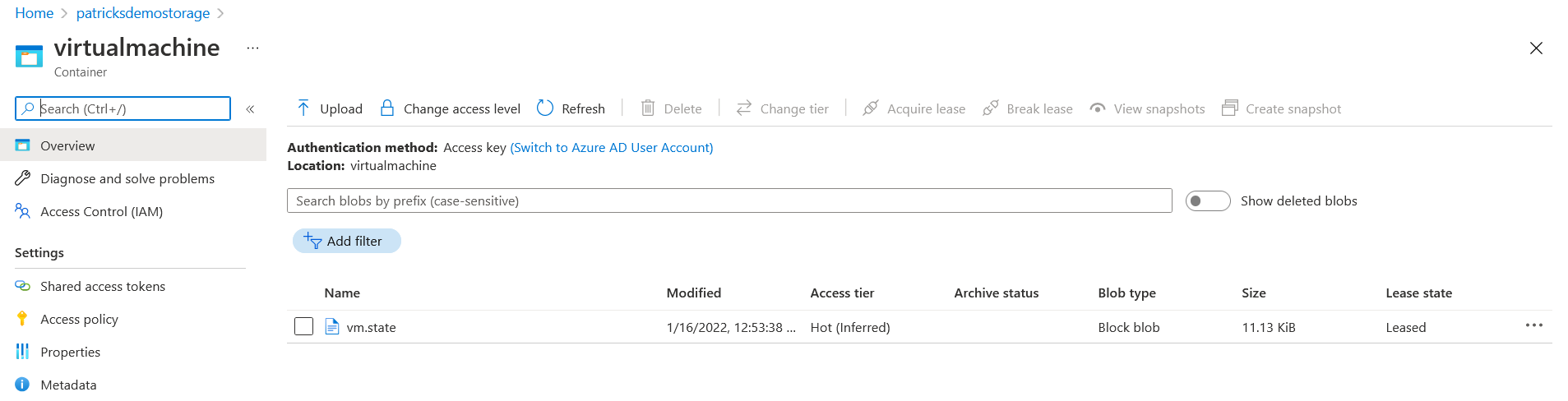This screenshot has height=401, width=1568.
Task: Click the Leased state cell
Action: 1406,327
